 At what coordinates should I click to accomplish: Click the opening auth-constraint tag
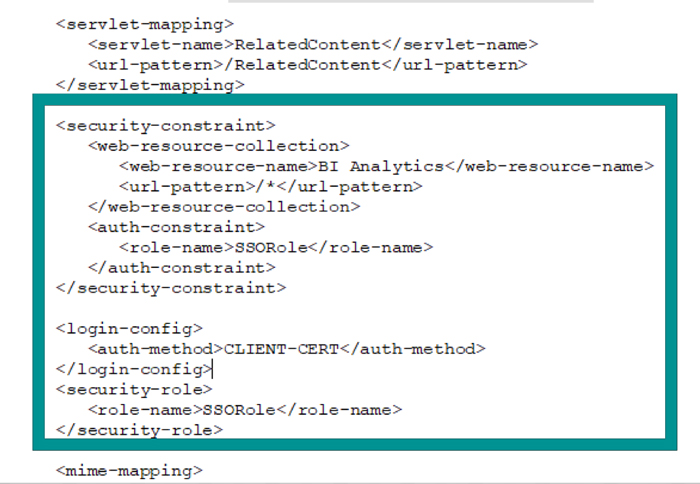[x=176, y=227]
